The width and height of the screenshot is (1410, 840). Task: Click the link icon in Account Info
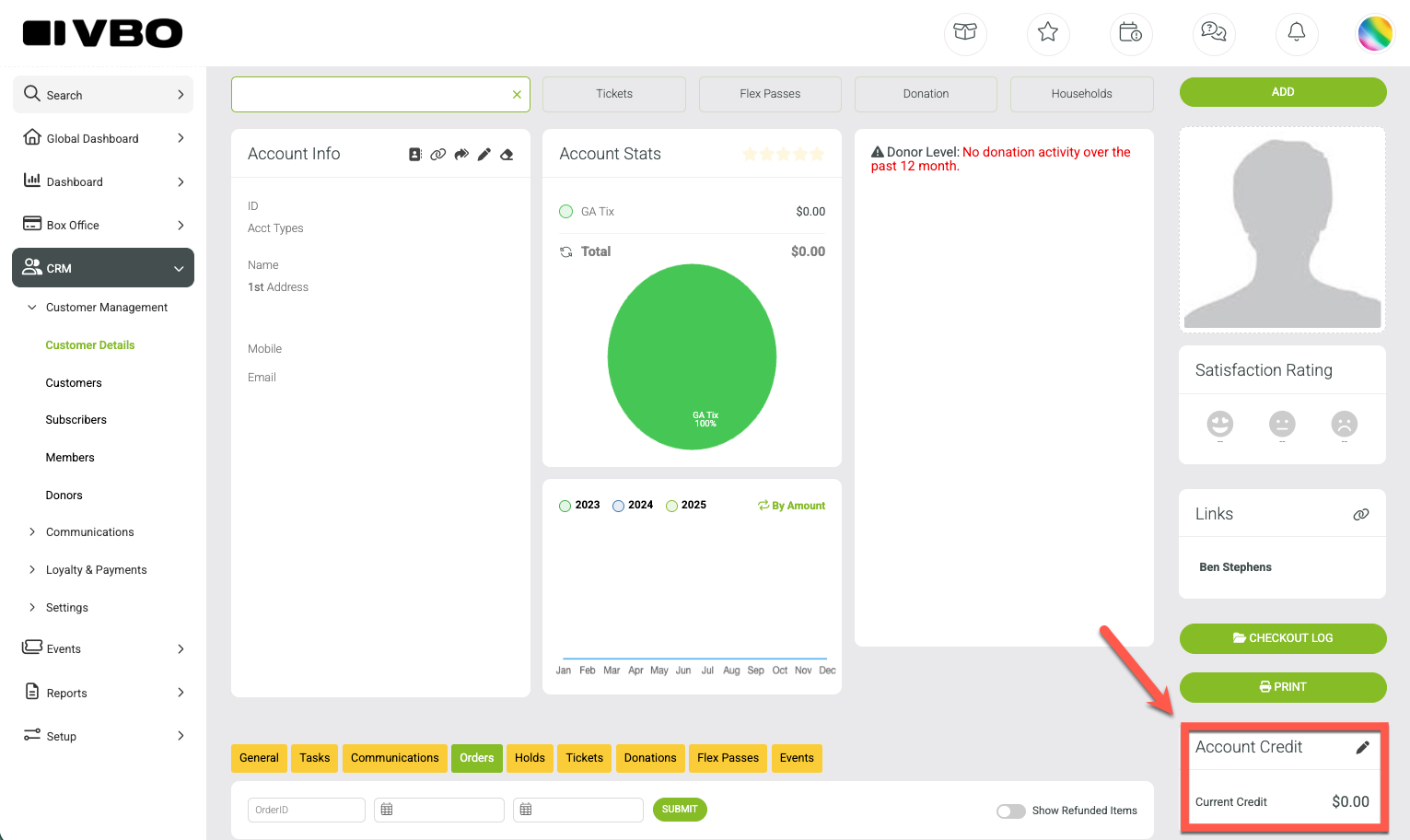pyautogui.click(x=438, y=155)
